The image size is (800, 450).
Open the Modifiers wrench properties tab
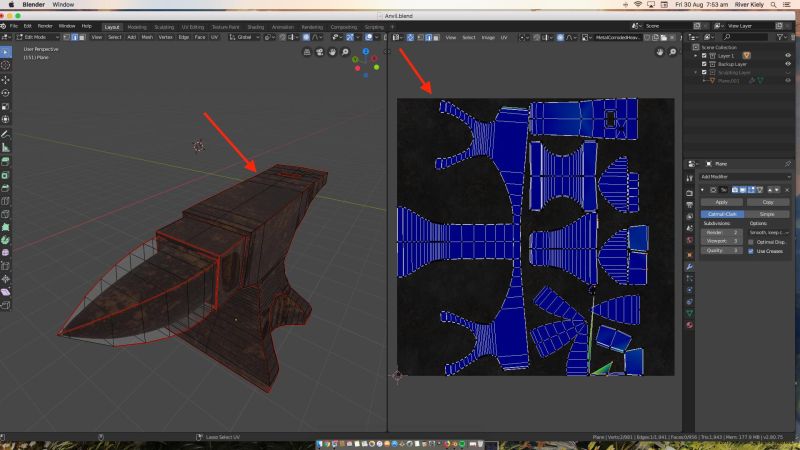(690, 267)
